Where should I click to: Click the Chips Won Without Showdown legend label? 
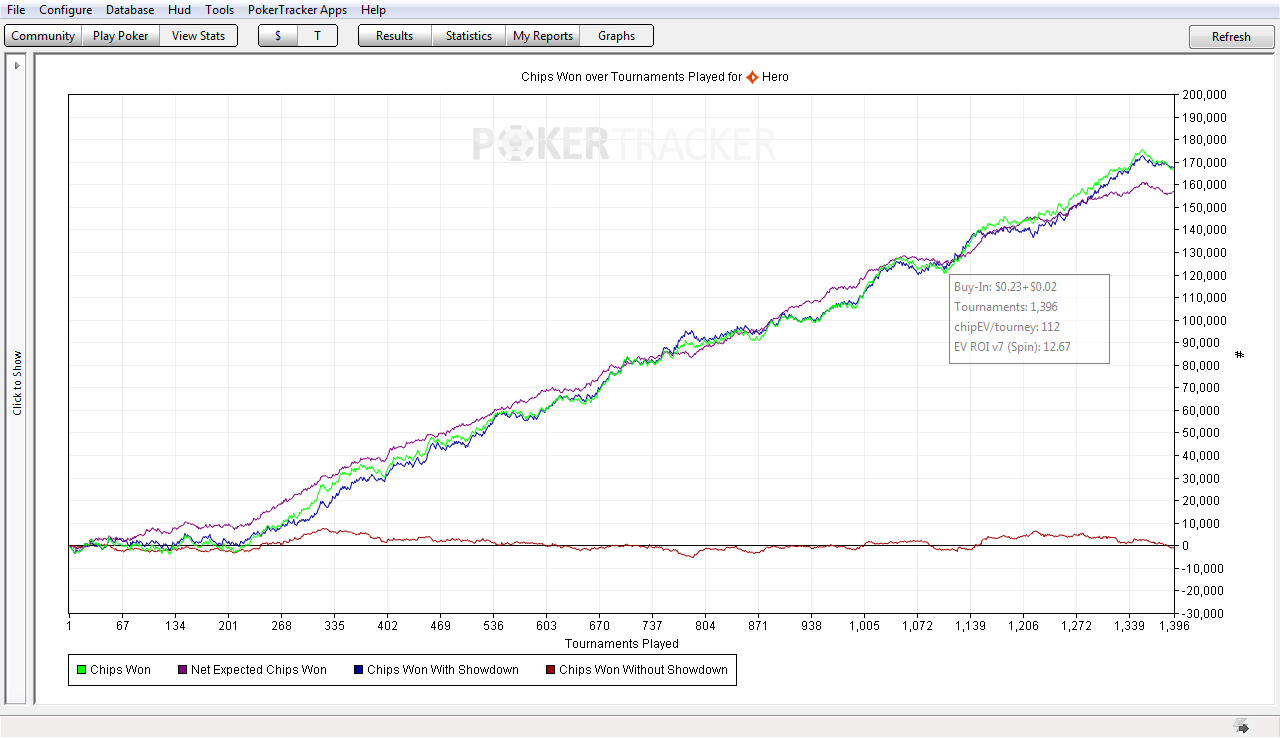point(643,670)
